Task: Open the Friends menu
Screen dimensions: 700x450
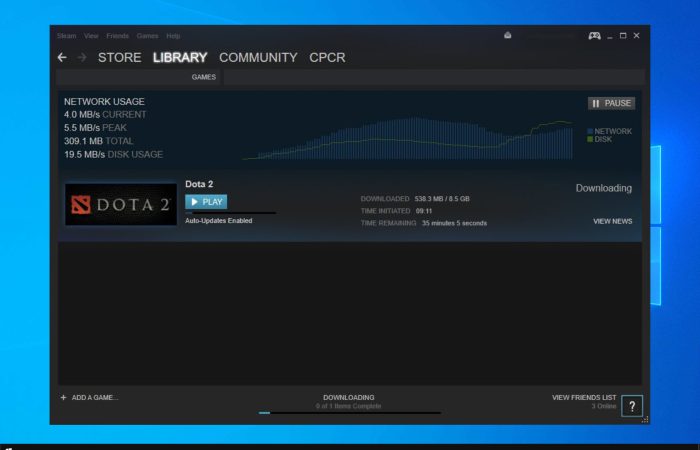Action: click(x=117, y=36)
